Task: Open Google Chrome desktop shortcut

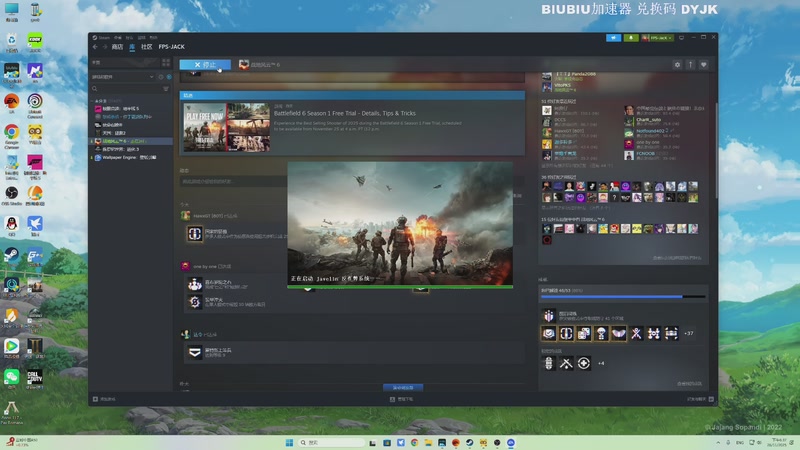Action: pos(11,136)
